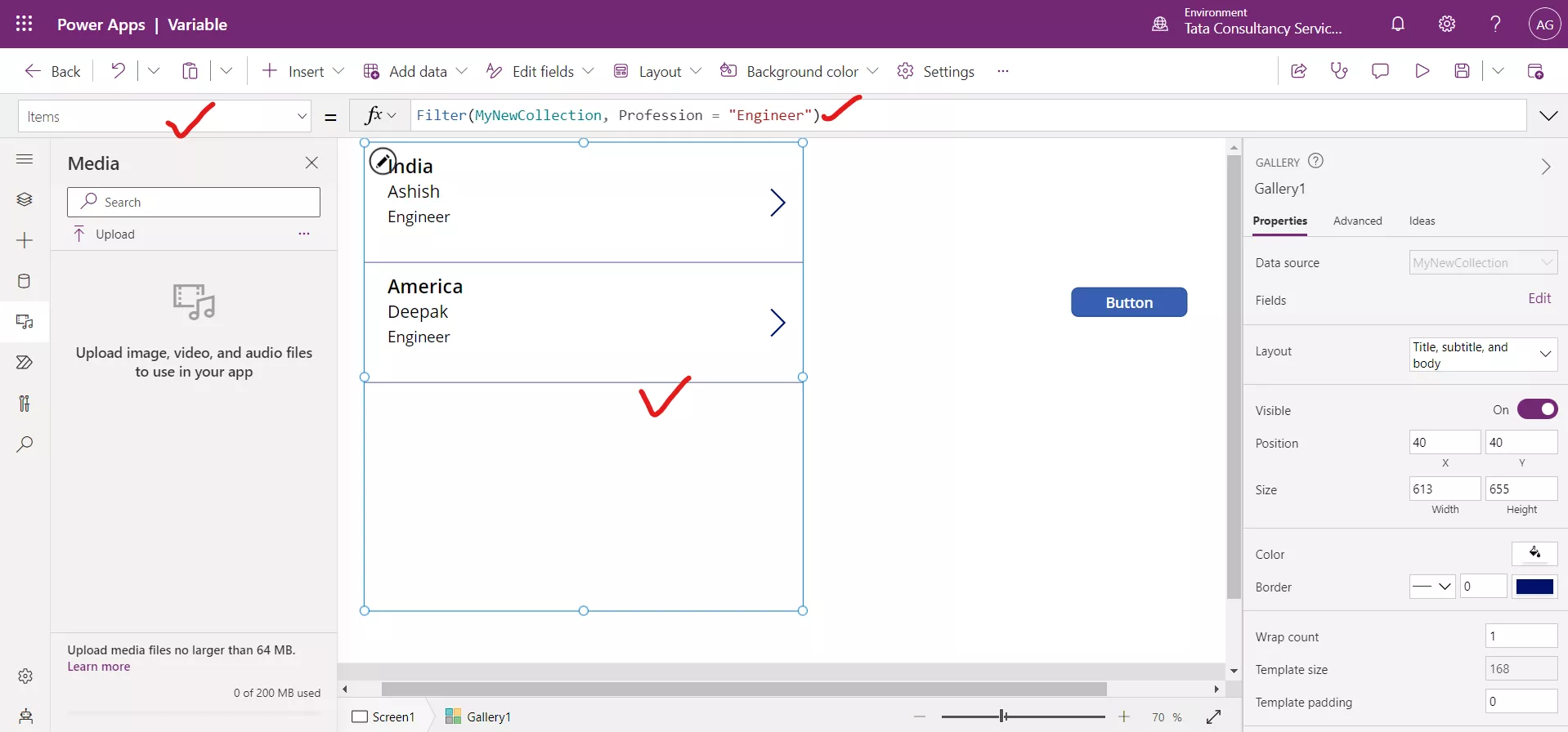Open the Background color menu
This screenshot has height=732, width=1568.
pyautogui.click(x=799, y=71)
